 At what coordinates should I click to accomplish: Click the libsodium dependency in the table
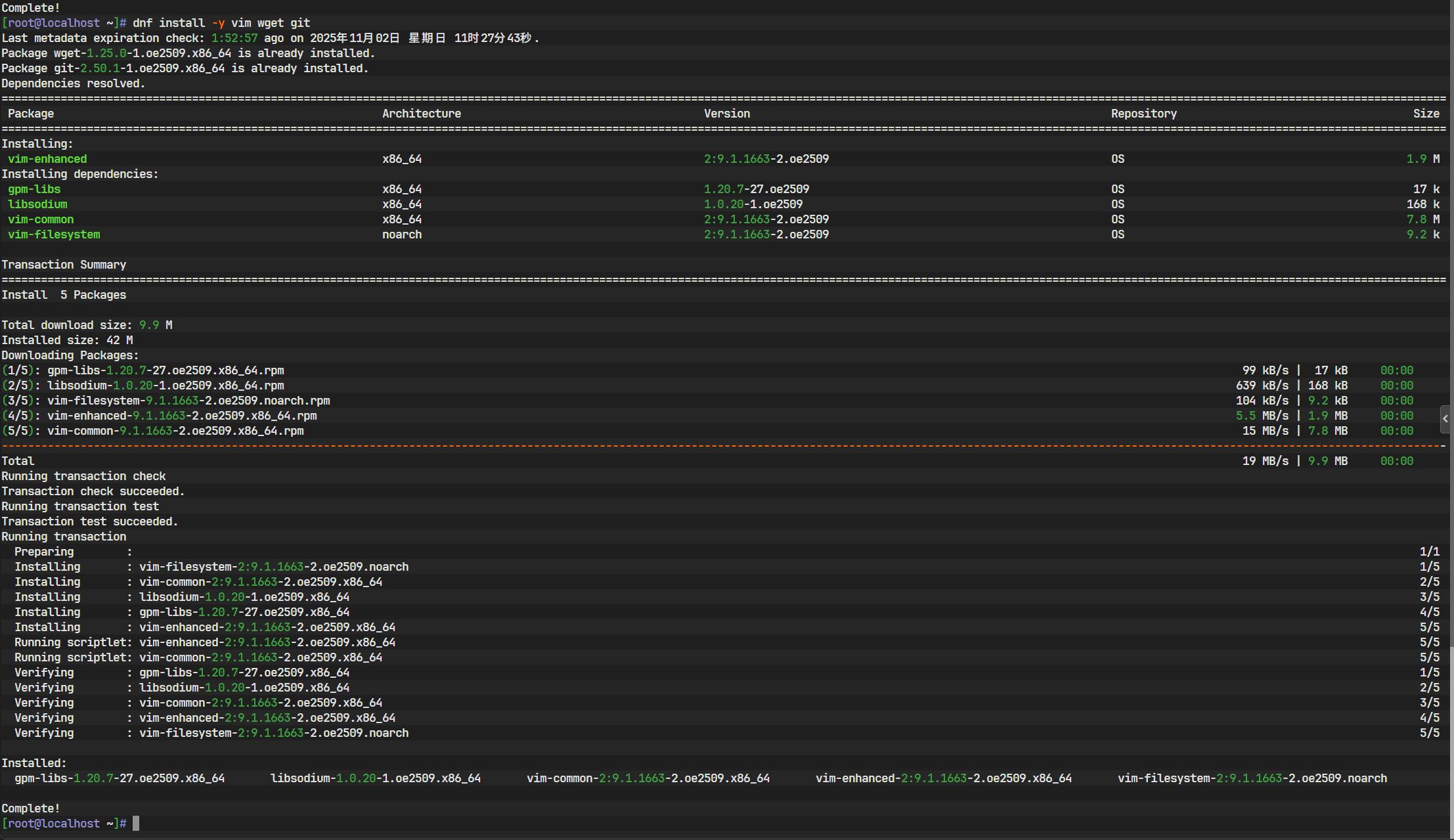[37, 204]
